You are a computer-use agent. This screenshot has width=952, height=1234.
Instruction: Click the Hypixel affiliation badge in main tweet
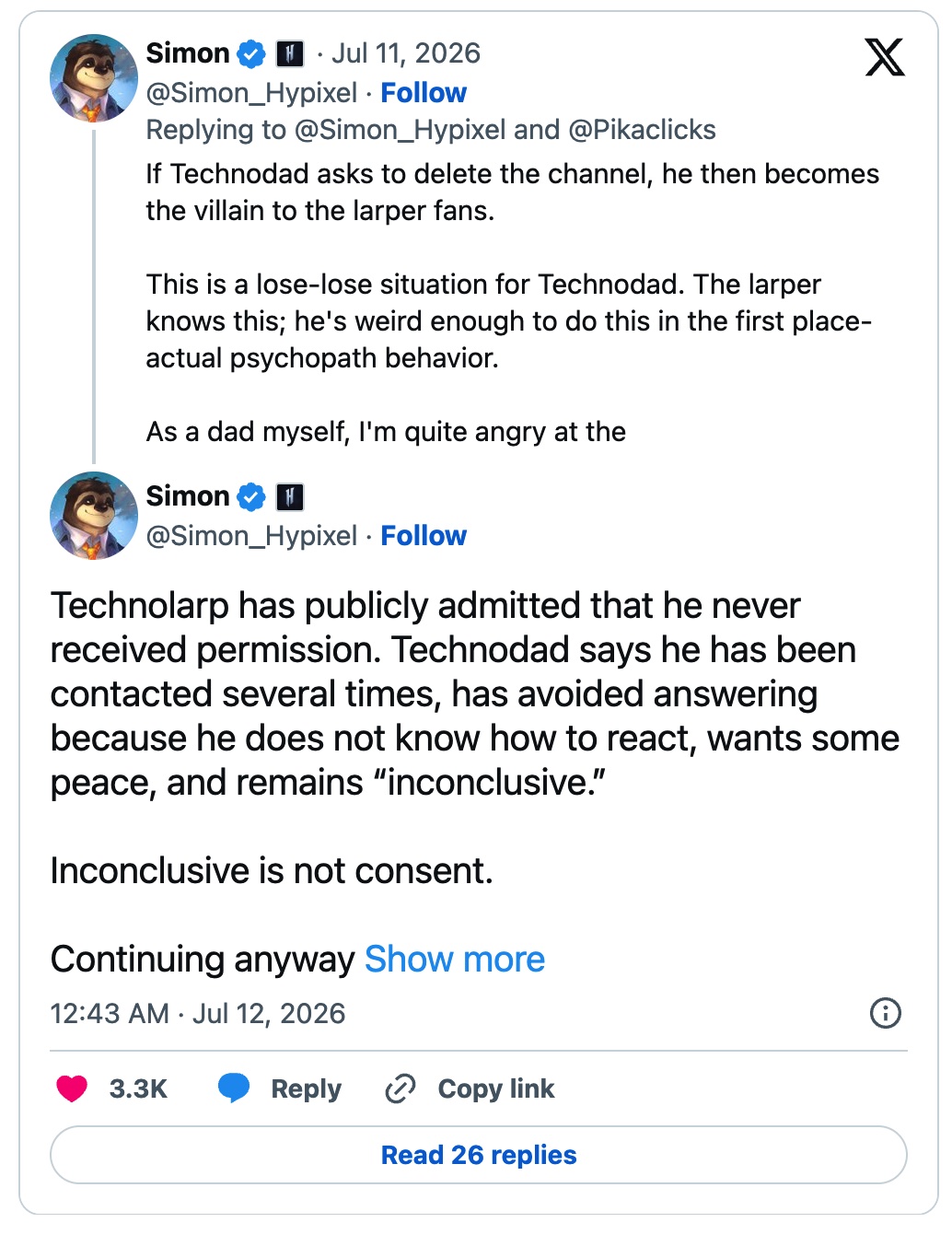coord(290,497)
